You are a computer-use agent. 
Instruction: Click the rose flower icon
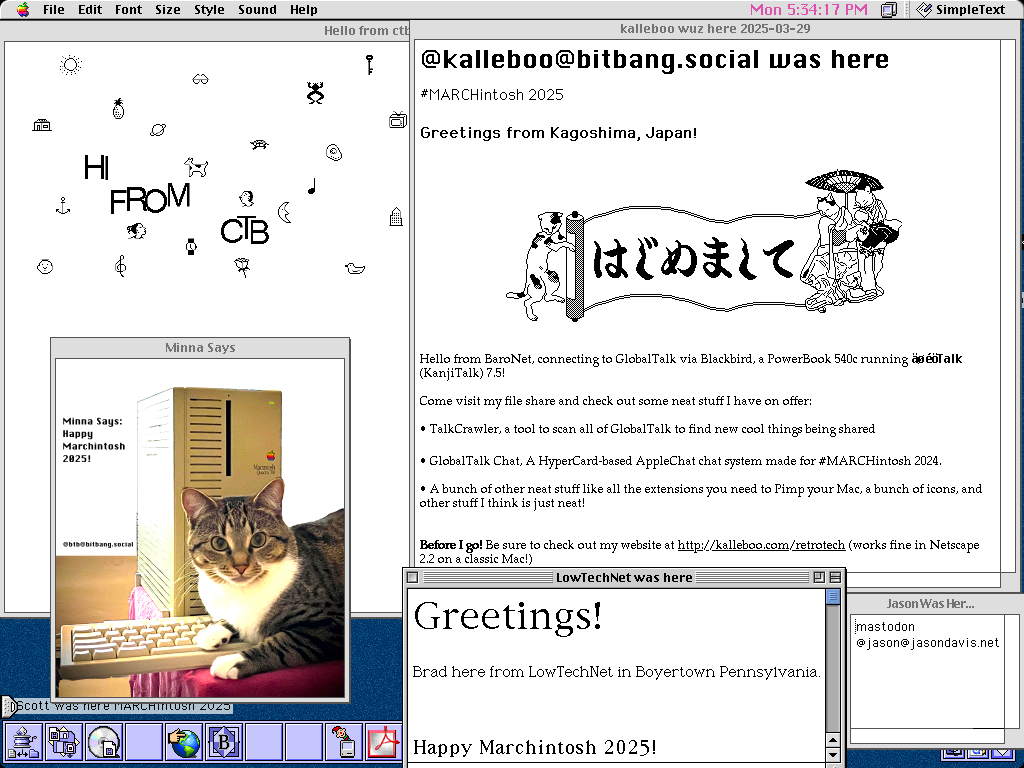[242, 266]
